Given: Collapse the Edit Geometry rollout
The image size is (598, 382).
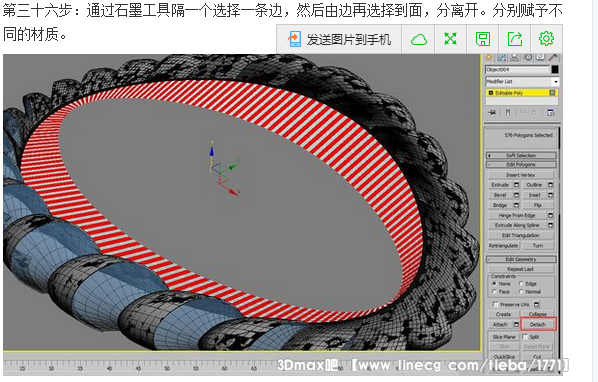Looking at the screenshot, I should [x=521, y=259].
